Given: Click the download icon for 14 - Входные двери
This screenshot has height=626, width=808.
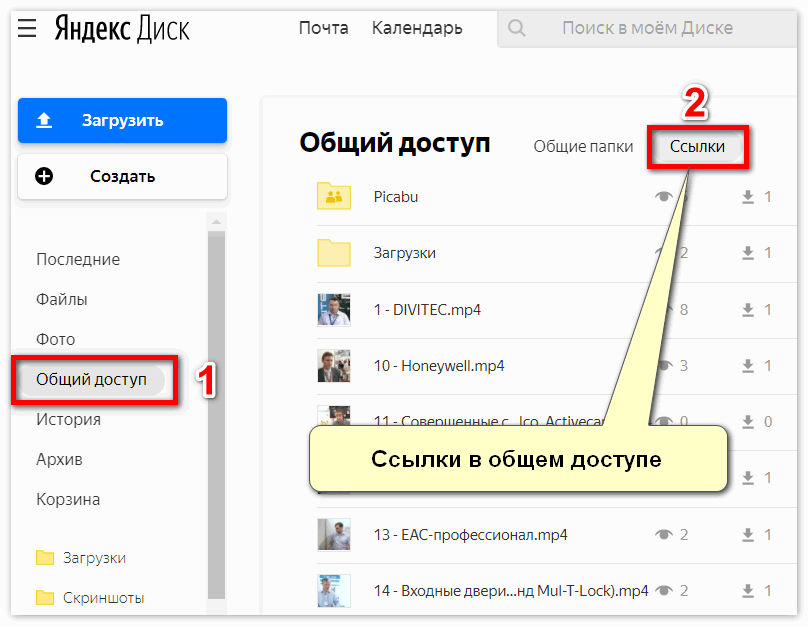Looking at the screenshot, I should coord(748,591).
